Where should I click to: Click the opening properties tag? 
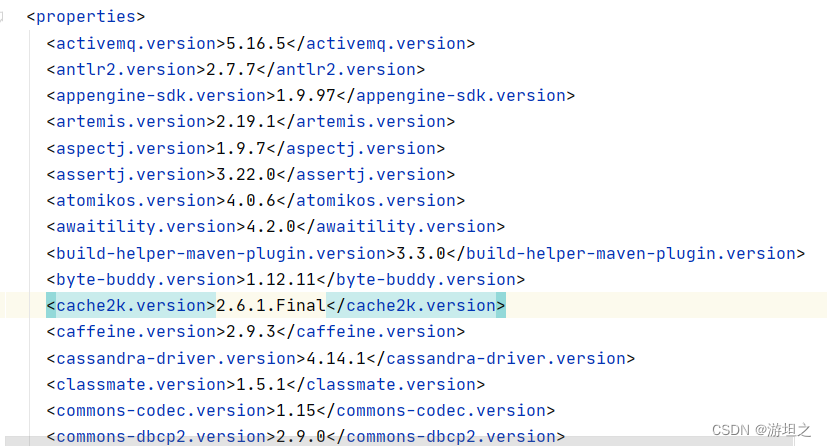pos(86,17)
